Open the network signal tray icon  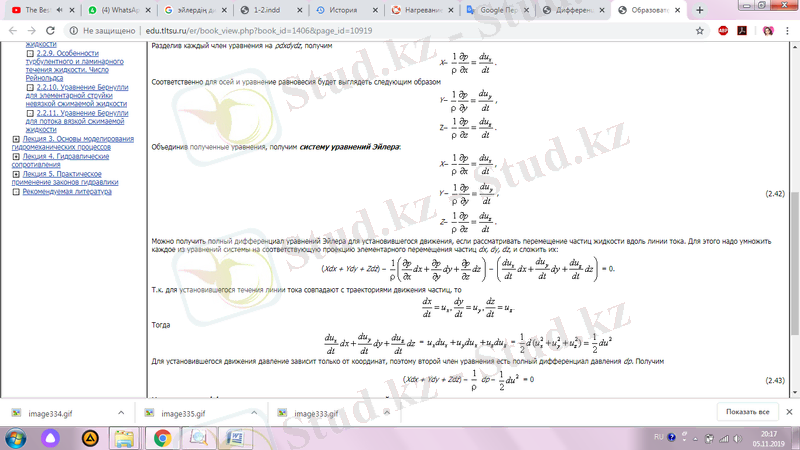coord(724,438)
